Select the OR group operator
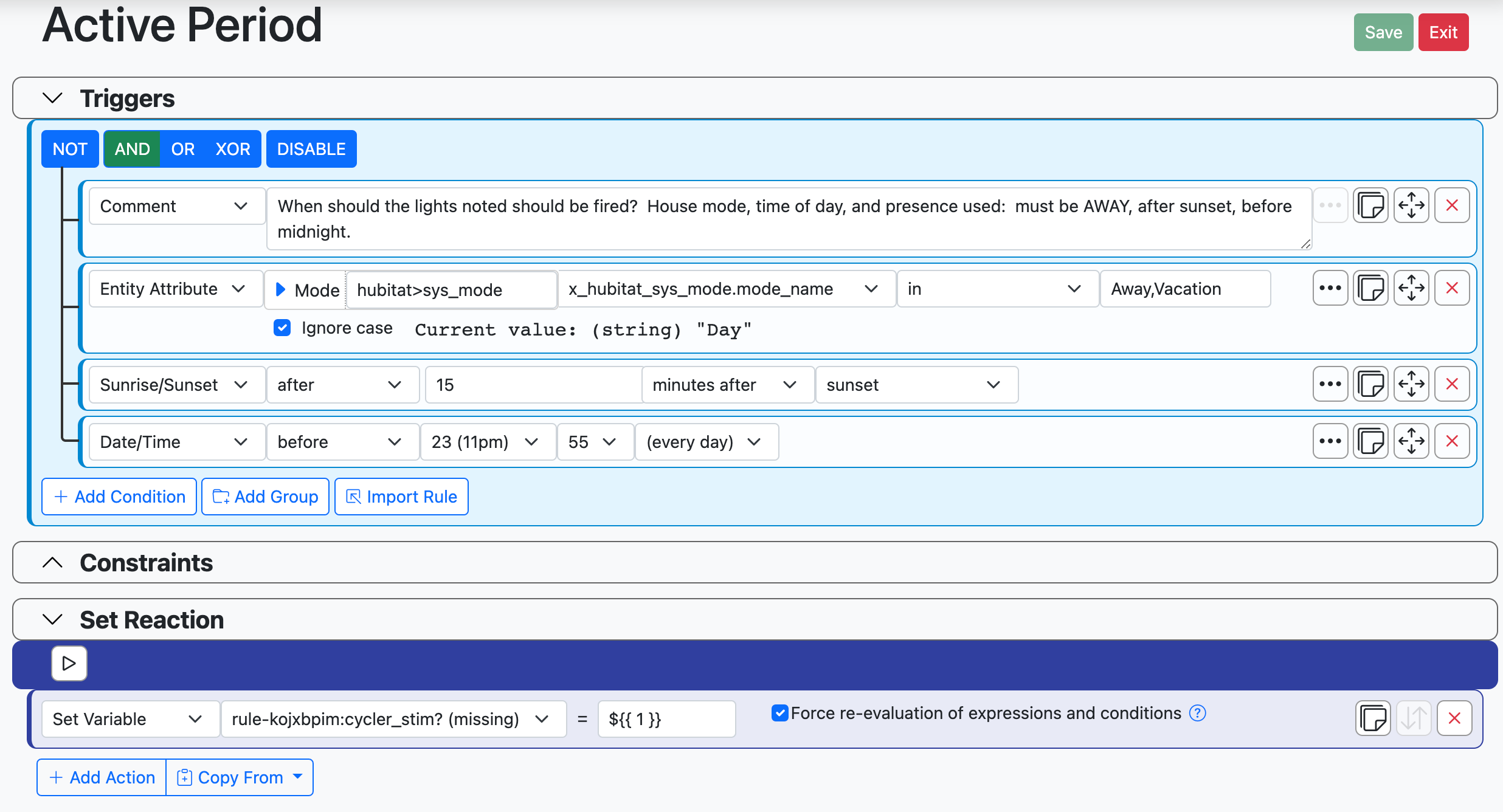 coord(182,149)
